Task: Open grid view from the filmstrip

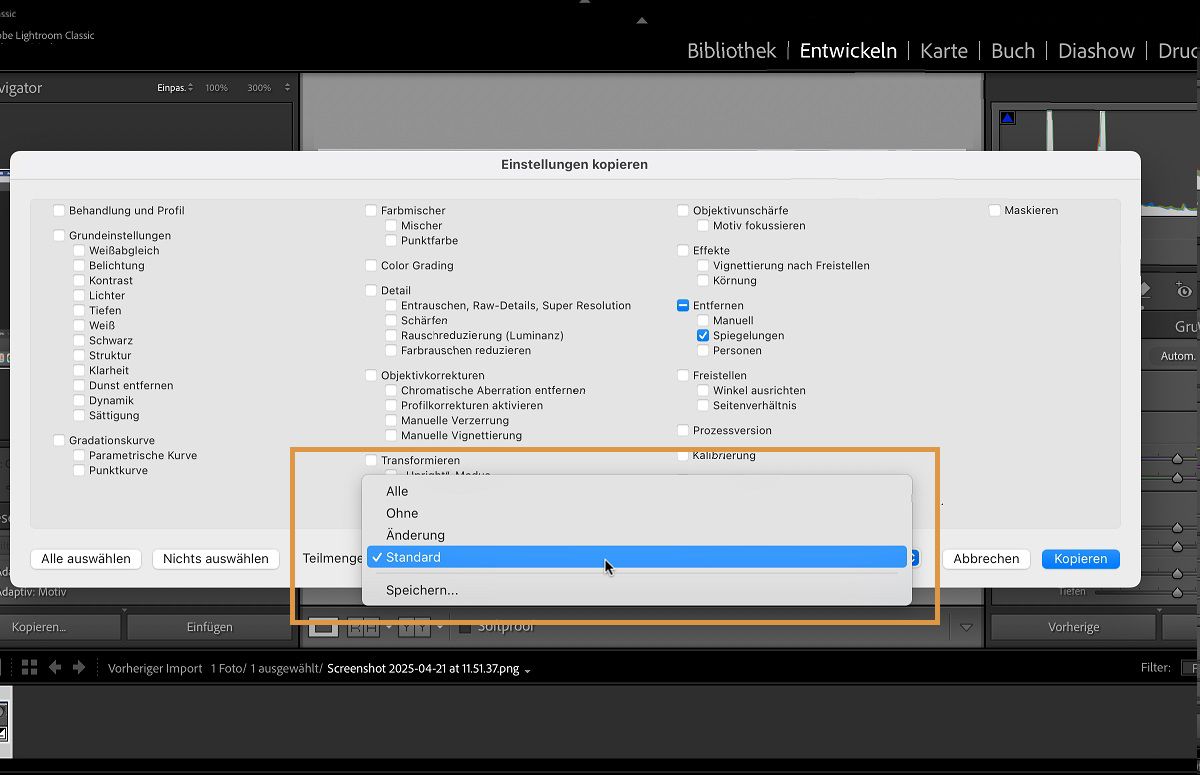Action: coord(31,667)
